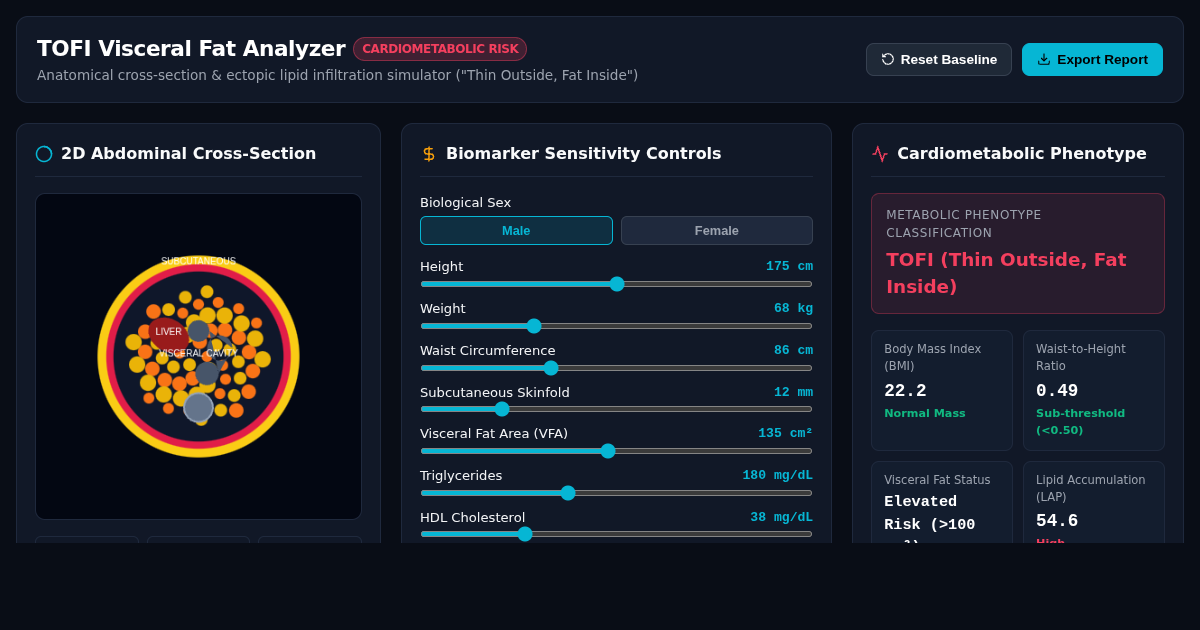Click the Elevated Risk visceral fat status
Image resolution: width=1200 pixels, height=630 pixels.
(929, 518)
